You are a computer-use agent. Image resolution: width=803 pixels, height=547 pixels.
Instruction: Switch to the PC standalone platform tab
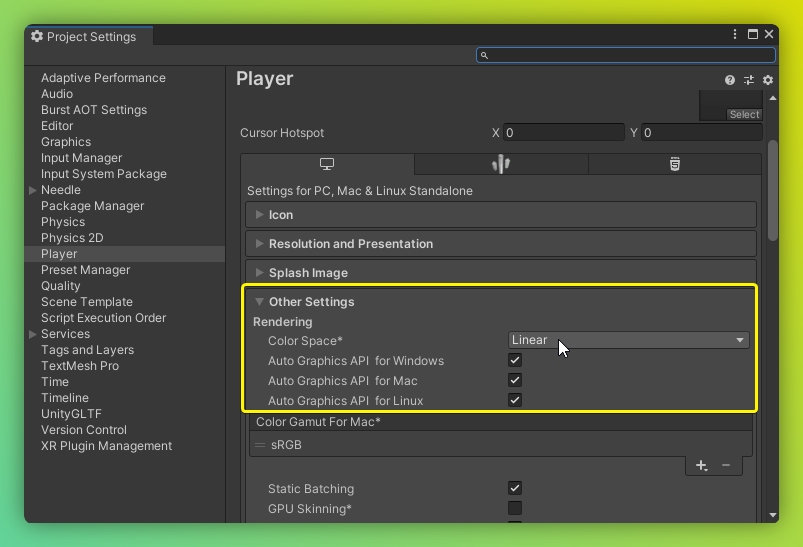[327, 165]
